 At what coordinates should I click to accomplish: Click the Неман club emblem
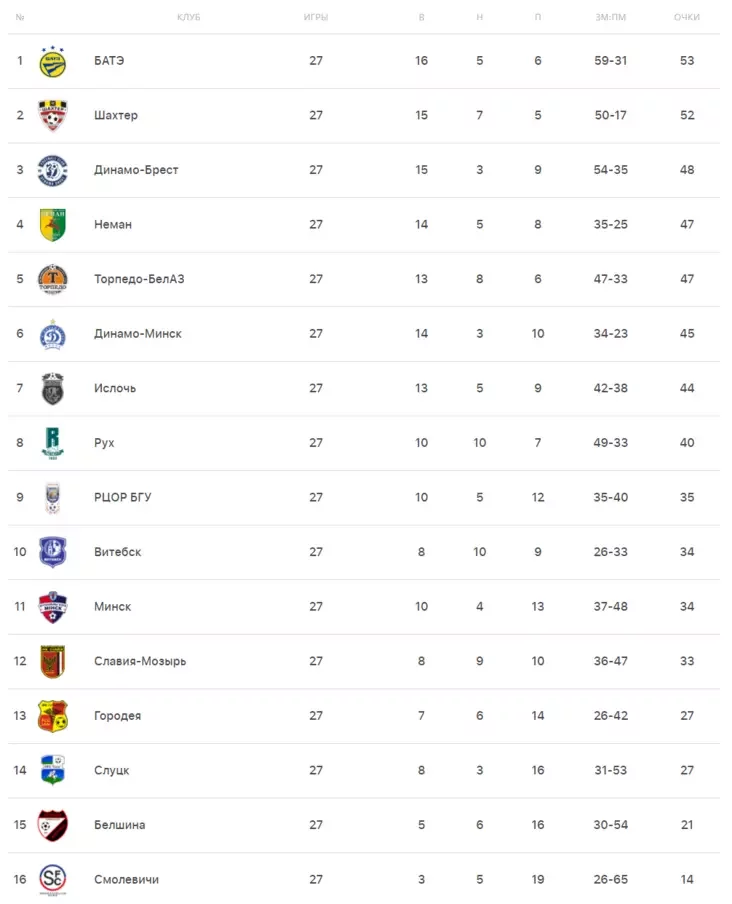click(52, 225)
